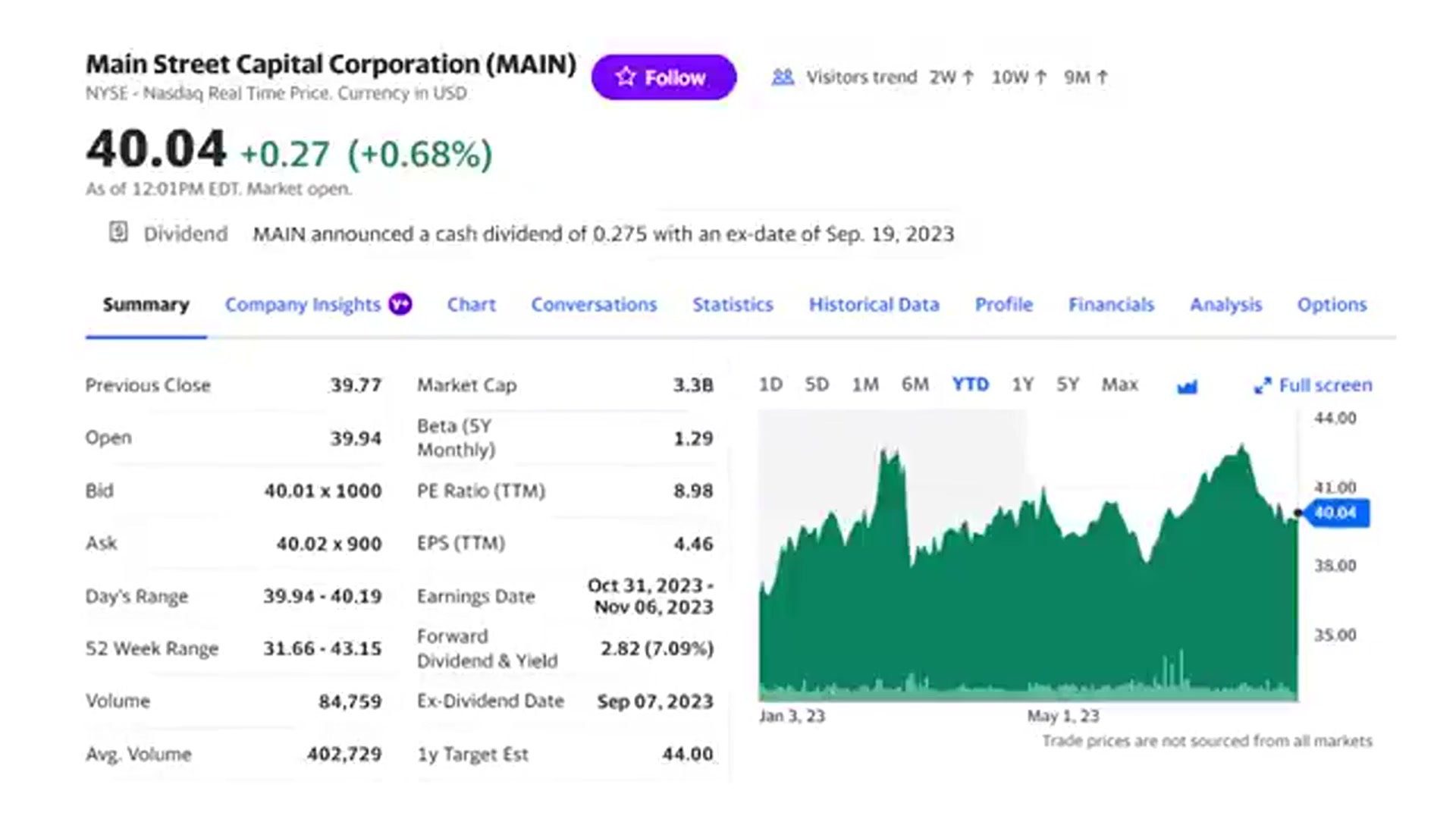Select the YTD chart range
1456x819 pixels.
pyautogui.click(x=971, y=384)
